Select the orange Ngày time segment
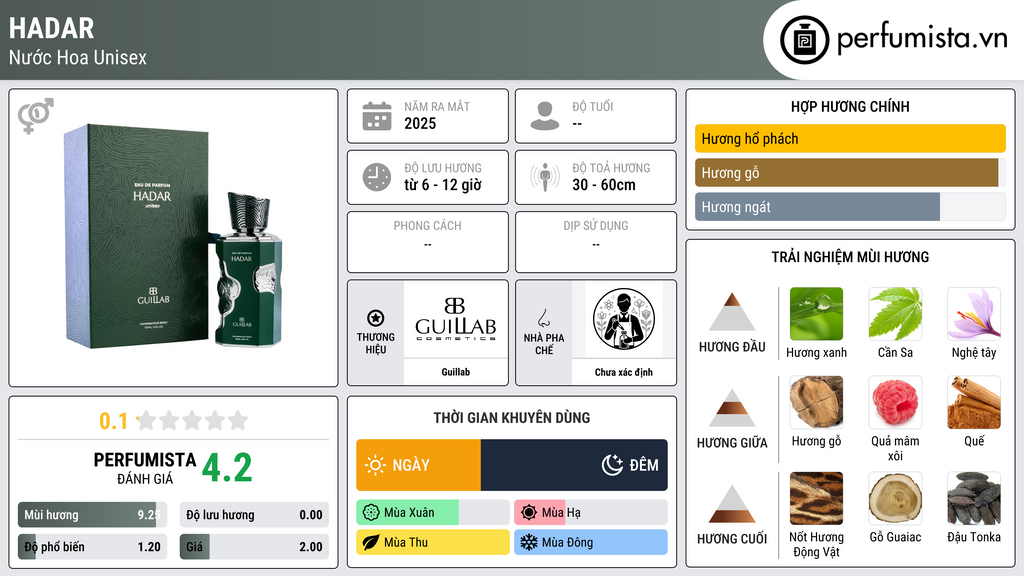The image size is (1024, 576). pyautogui.click(x=419, y=465)
